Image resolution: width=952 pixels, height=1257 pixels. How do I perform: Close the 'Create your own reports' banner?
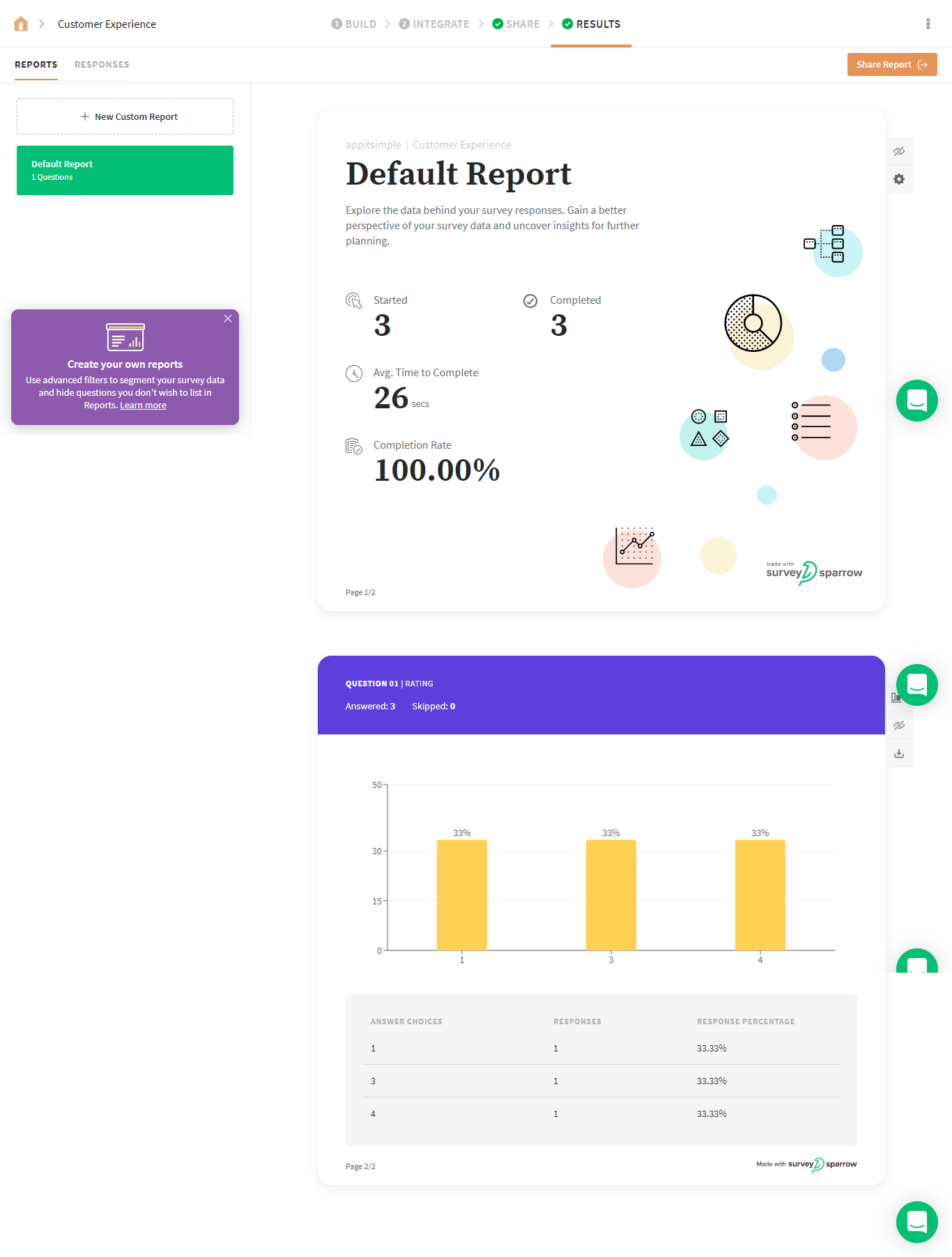tap(228, 318)
